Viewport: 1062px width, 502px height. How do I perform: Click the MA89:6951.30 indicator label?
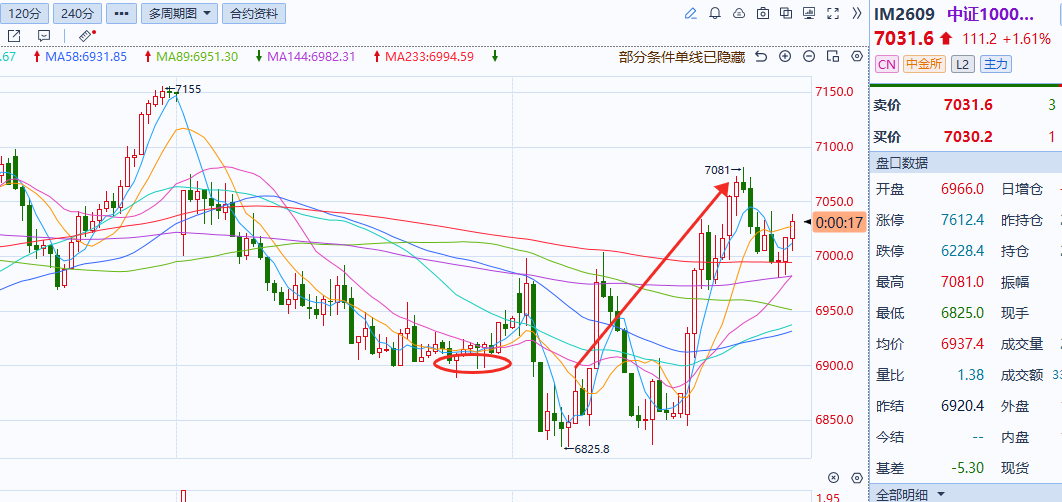(x=197, y=56)
